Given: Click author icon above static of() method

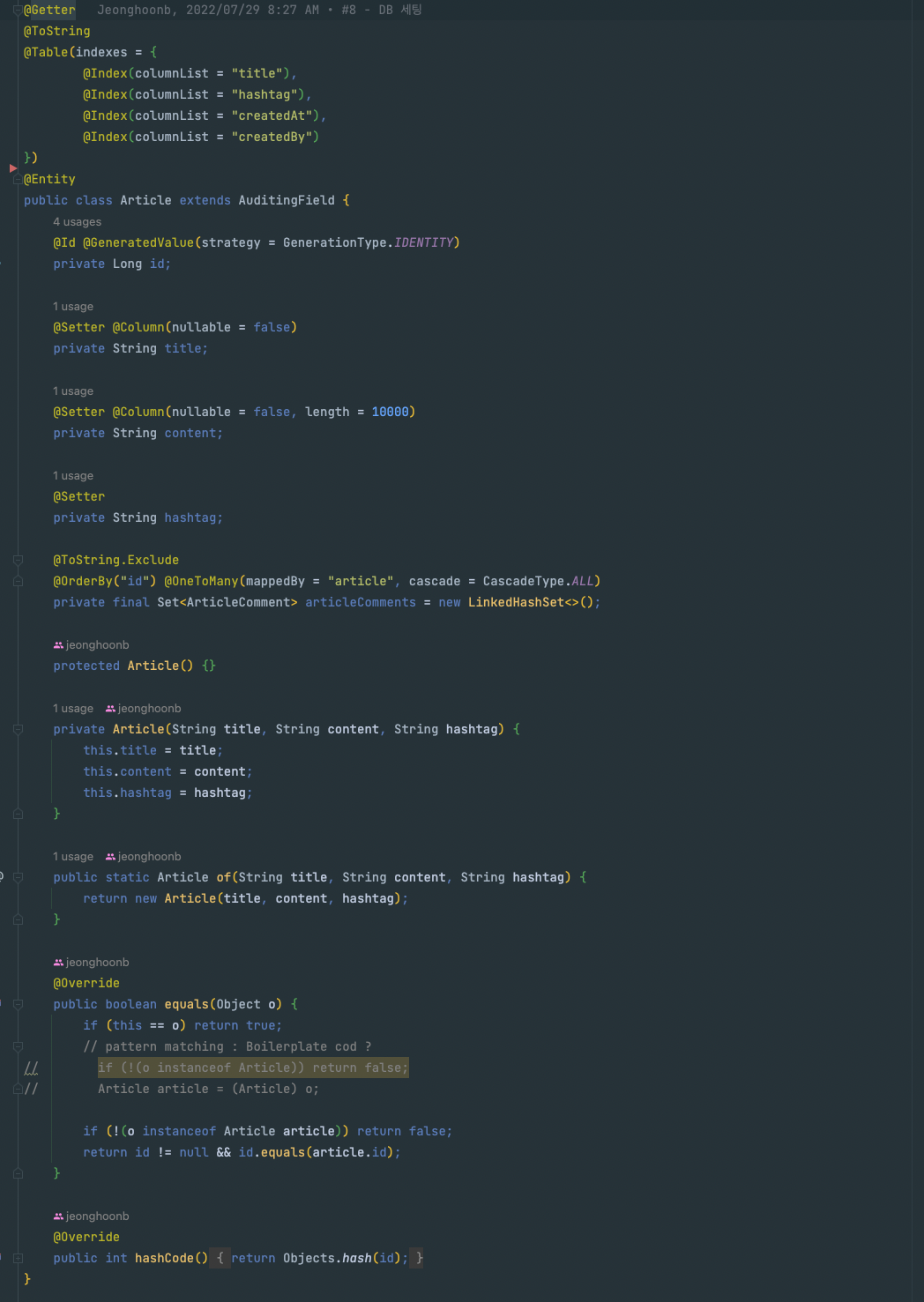Looking at the screenshot, I should coord(110,857).
